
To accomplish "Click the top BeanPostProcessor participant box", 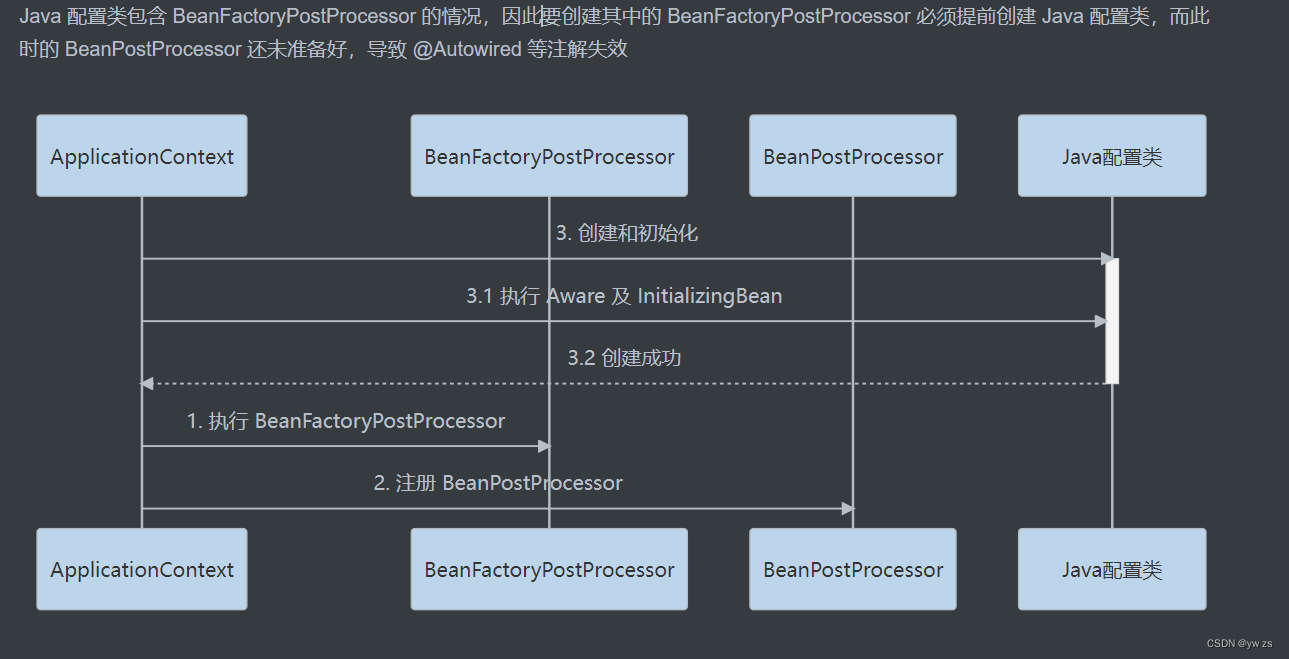I will pos(852,155).
